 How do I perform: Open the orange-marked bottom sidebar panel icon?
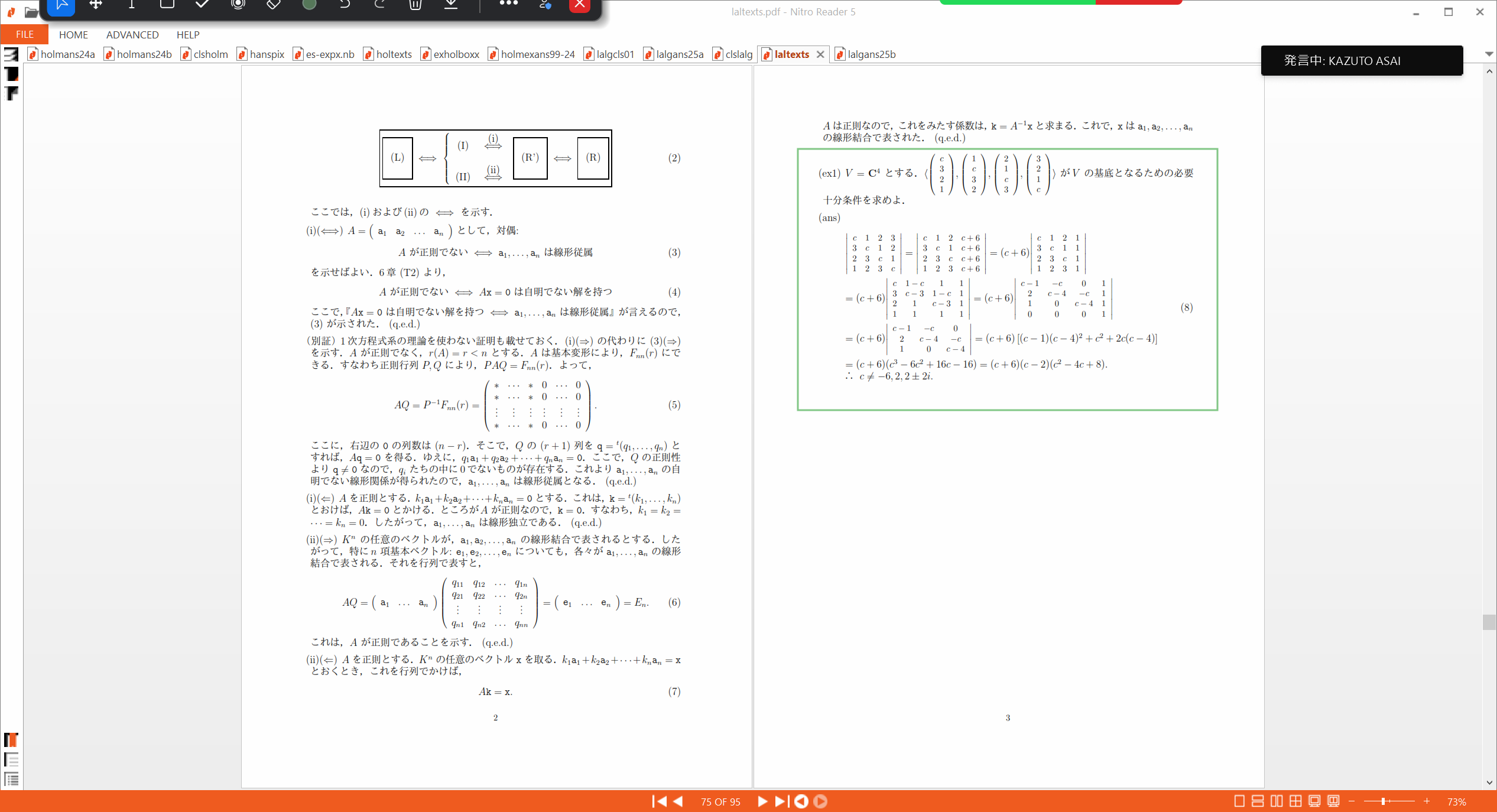click(x=11, y=740)
